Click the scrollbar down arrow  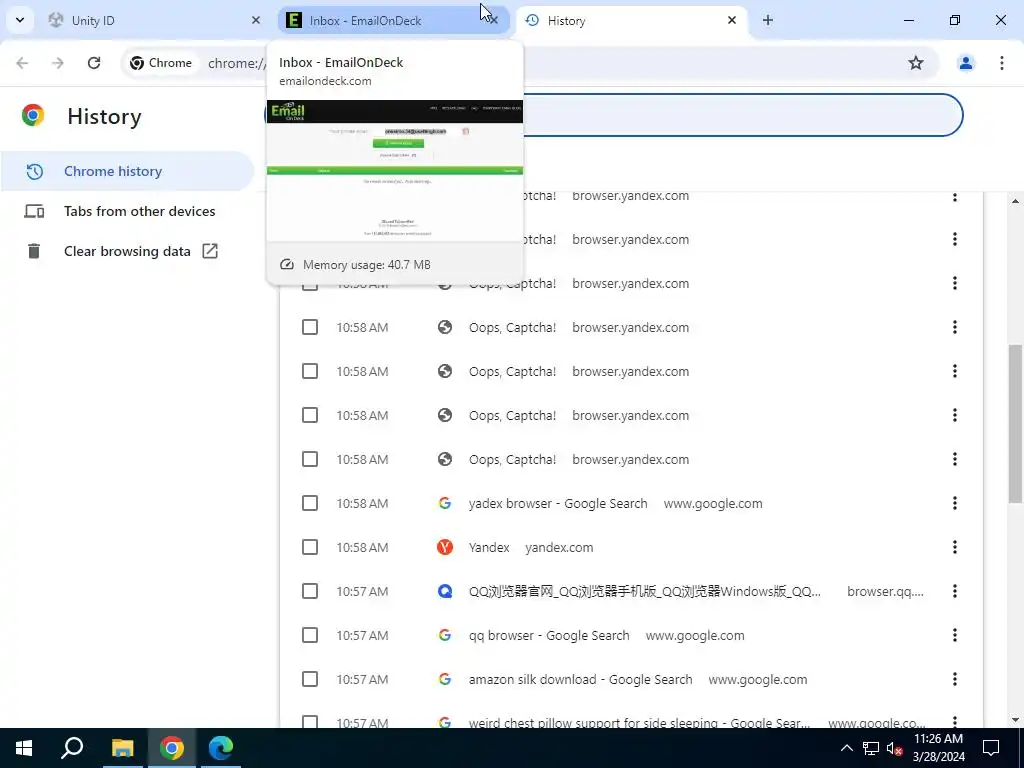click(x=1016, y=720)
